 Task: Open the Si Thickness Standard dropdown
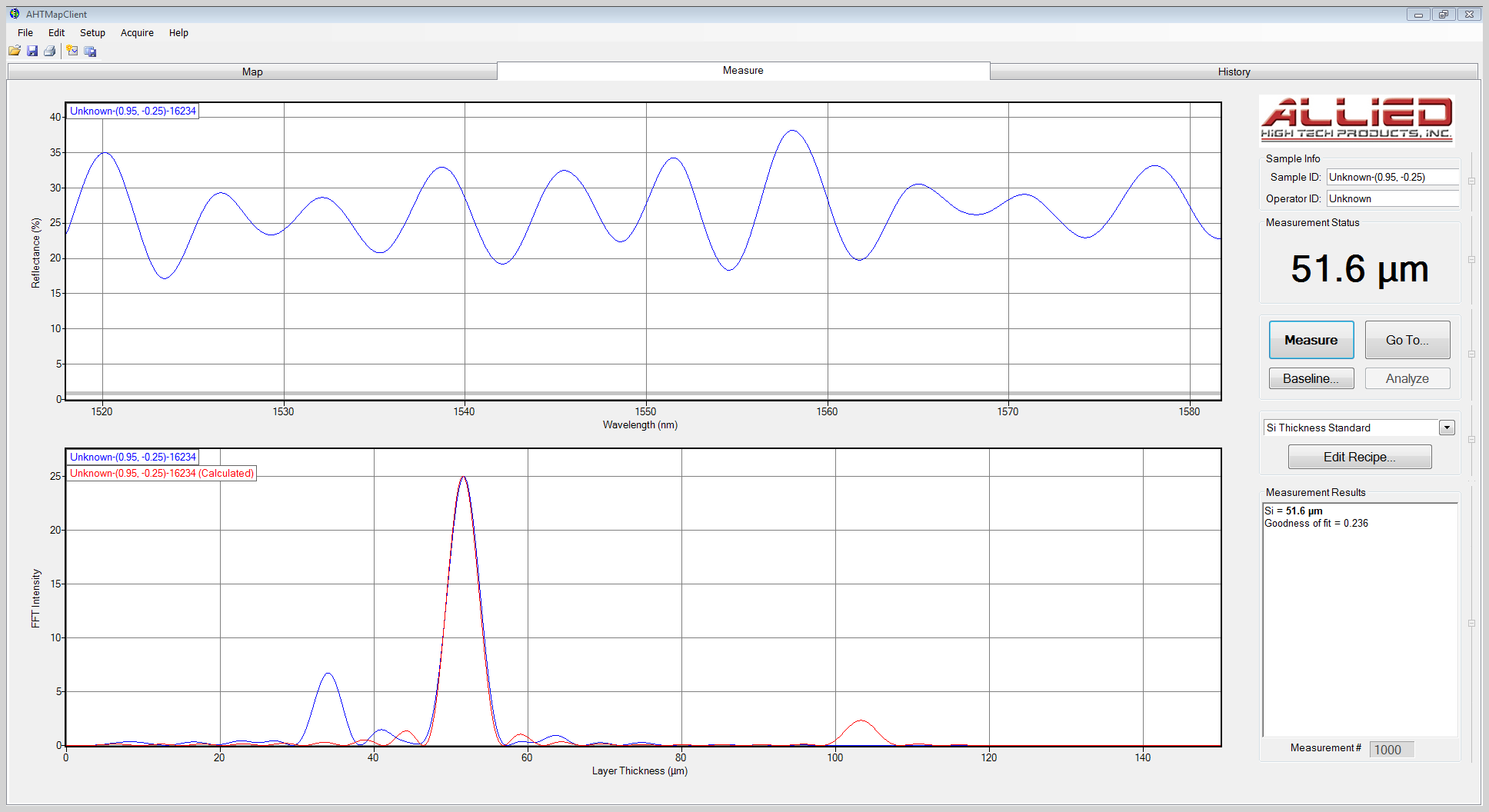click(x=1447, y=428)
